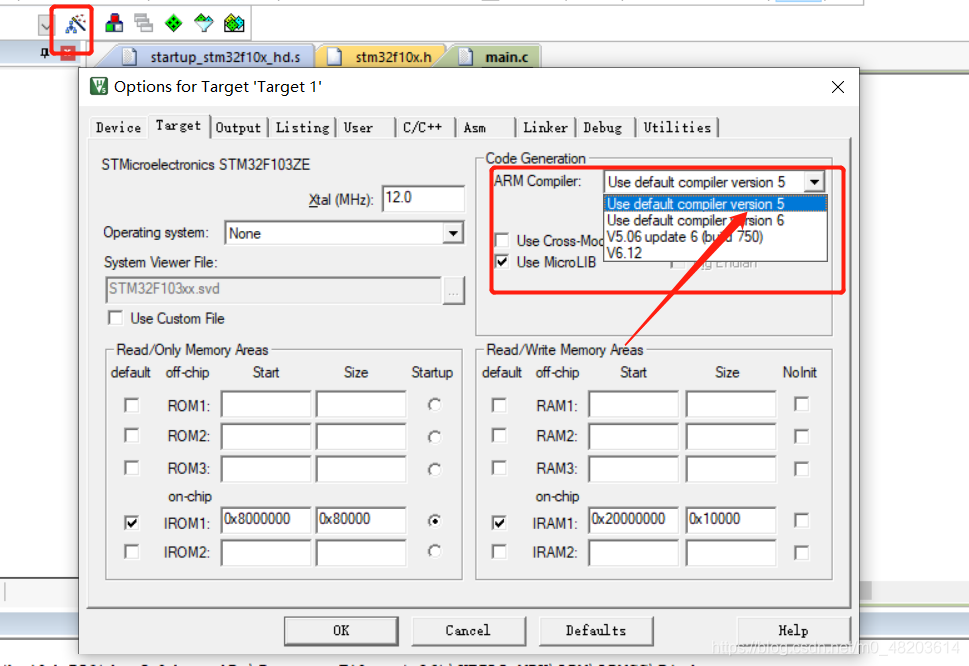The height and width of the screenshot is (666, 969).
Task: Select IROM2 Startup radio button
Action: coord(434,550)
